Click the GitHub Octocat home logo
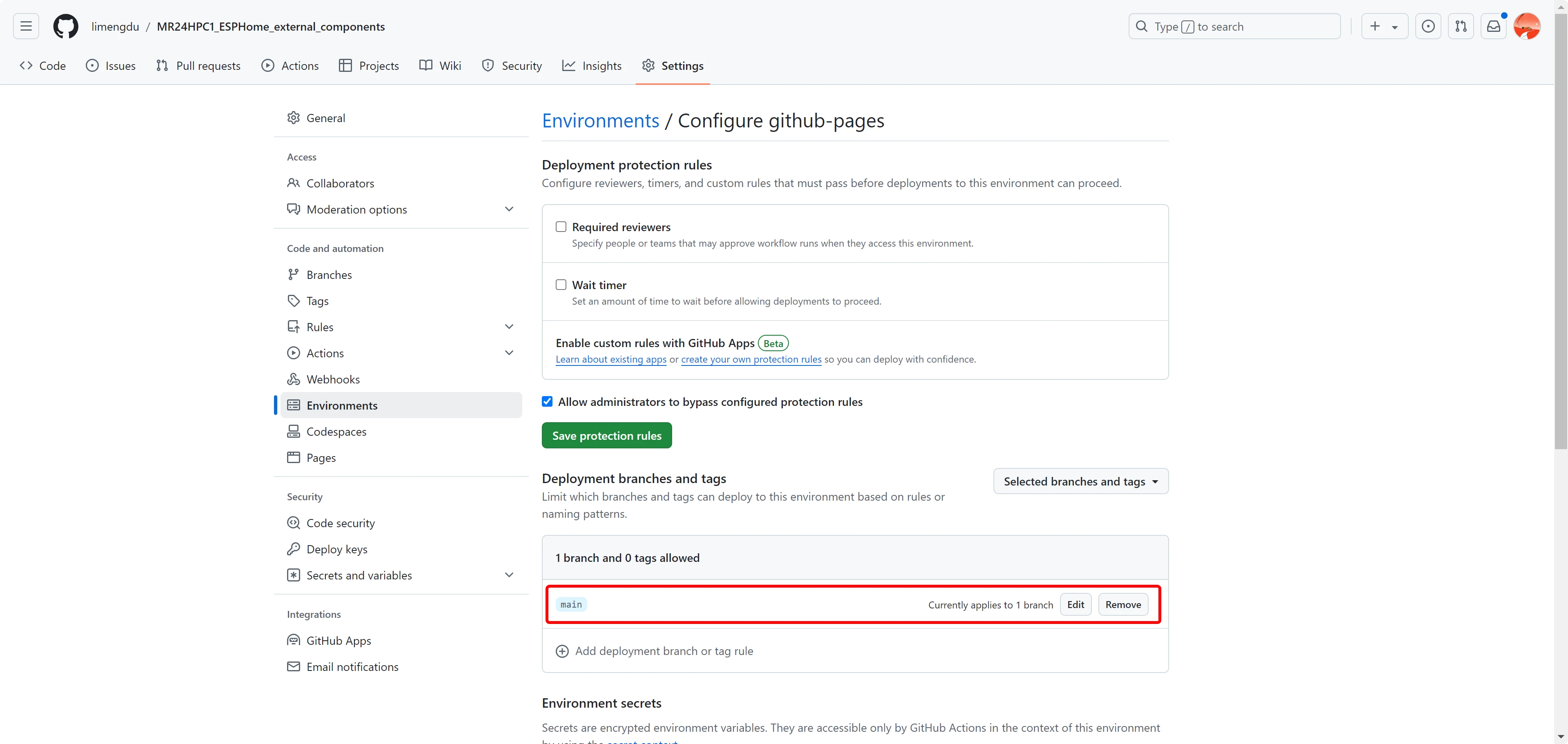The image size is (1568, 744). (65, 26)
